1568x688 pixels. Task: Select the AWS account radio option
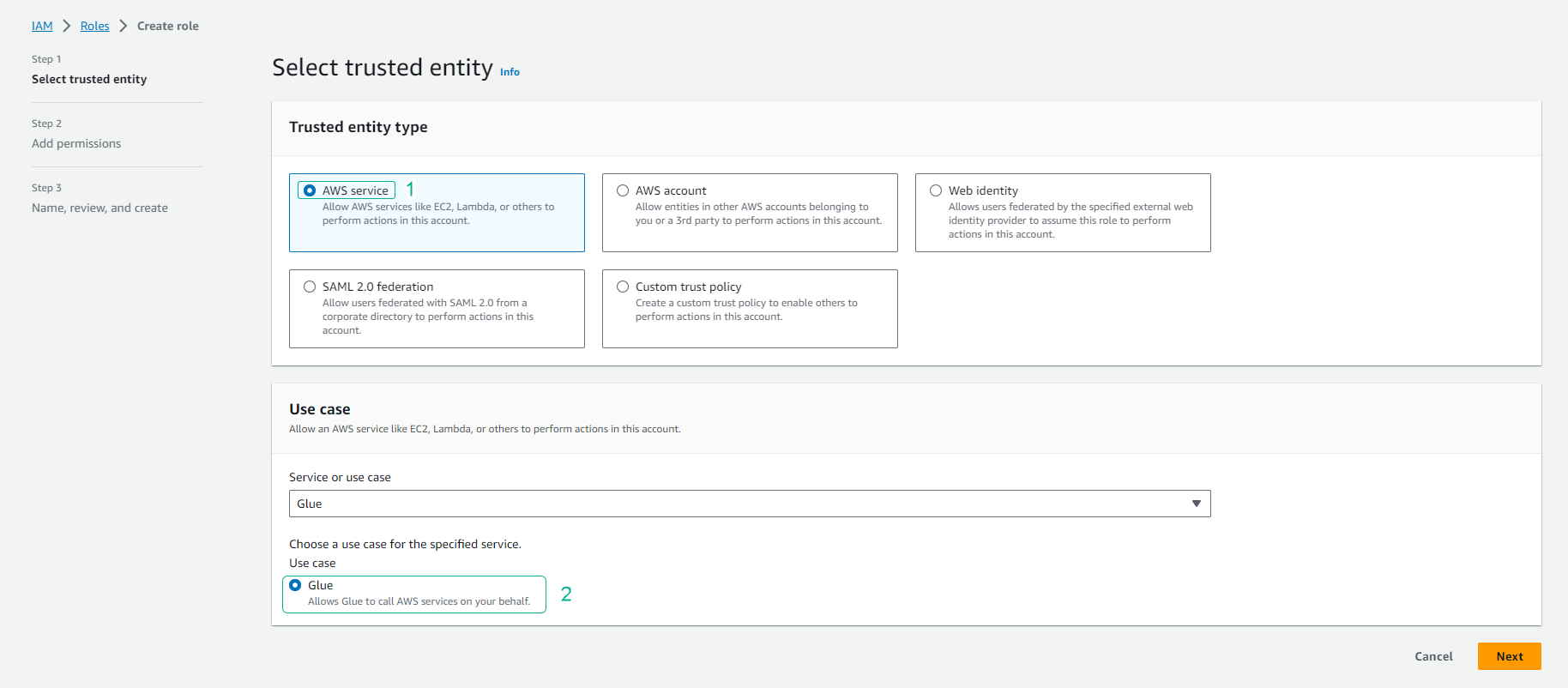tap(623, 190)
